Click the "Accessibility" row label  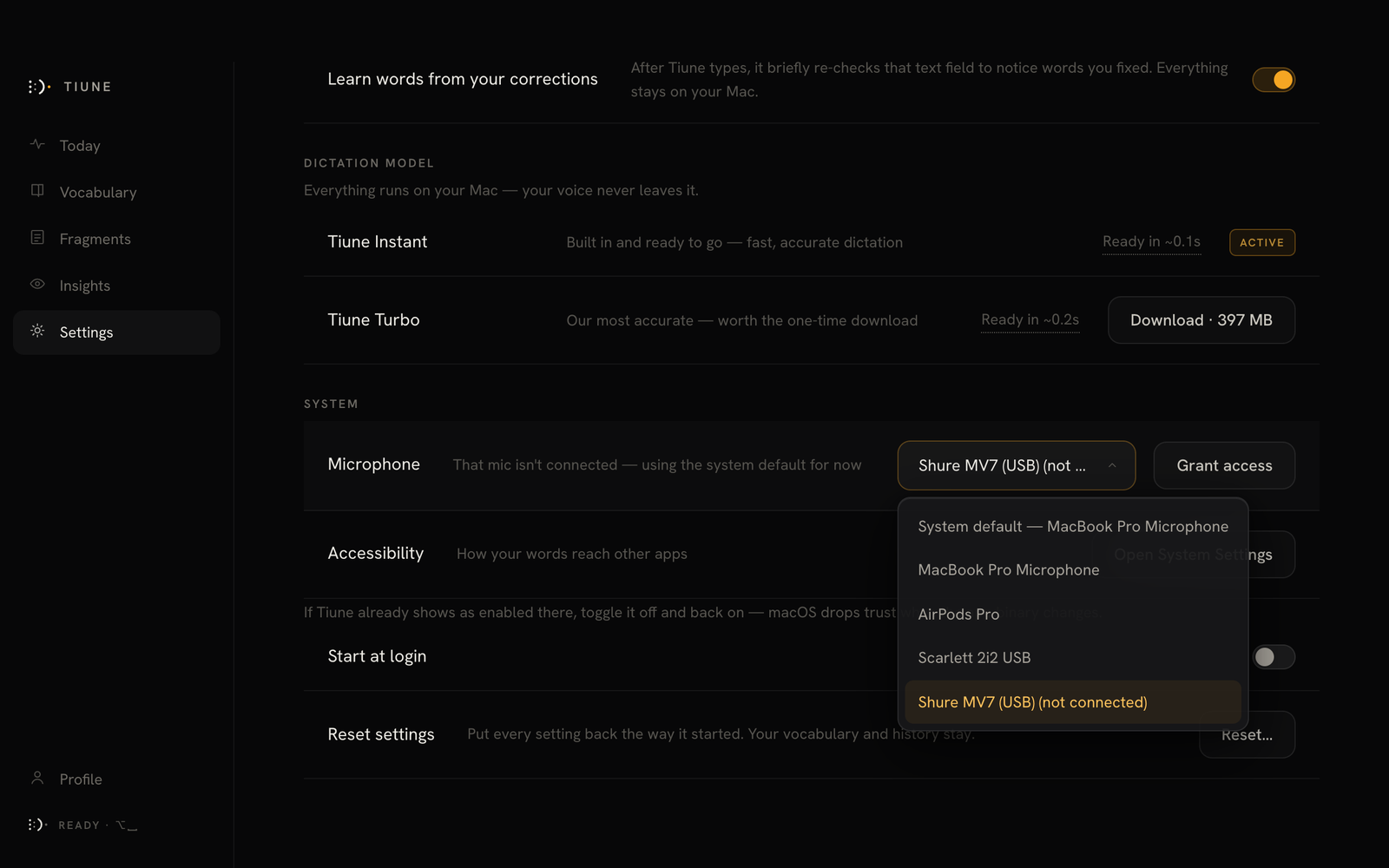pyautogui.click(x=376, y=554)
